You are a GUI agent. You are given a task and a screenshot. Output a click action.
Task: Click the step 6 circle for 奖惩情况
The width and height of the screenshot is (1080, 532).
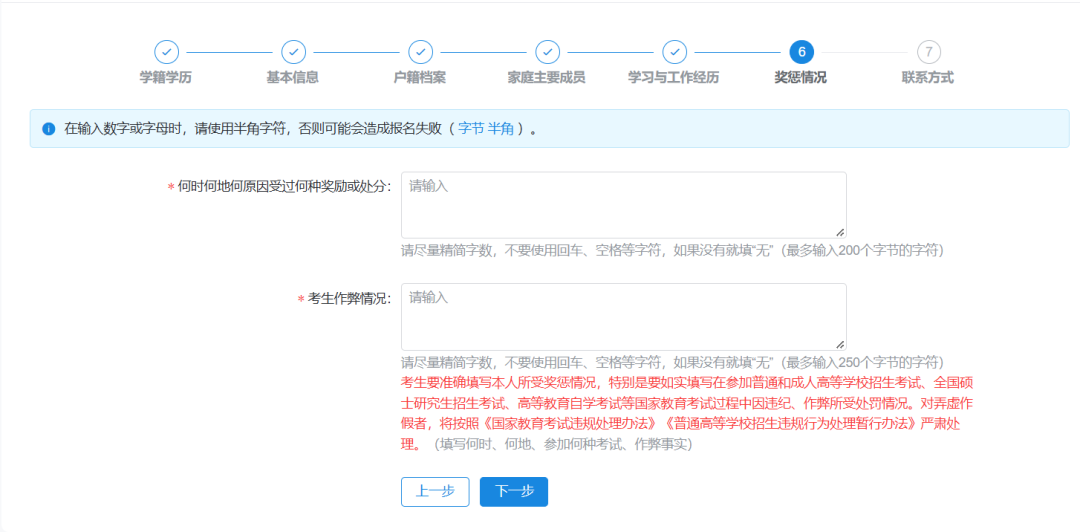tap(802, 52)
